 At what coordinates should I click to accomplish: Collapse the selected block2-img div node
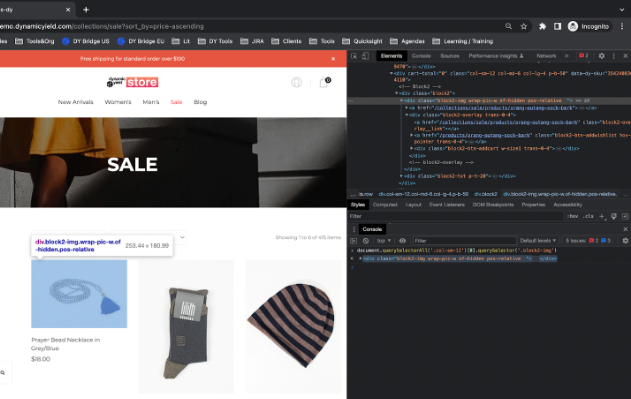point(401,101)
